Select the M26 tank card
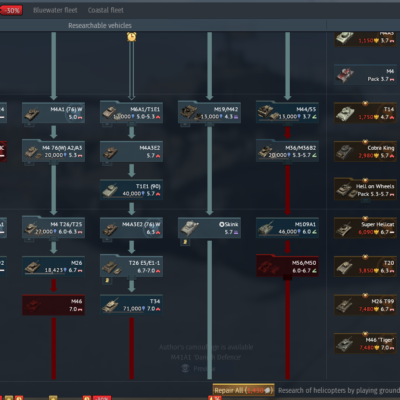Screen dimensions: 400x400 pyautogui.click(x=53, y=267)
